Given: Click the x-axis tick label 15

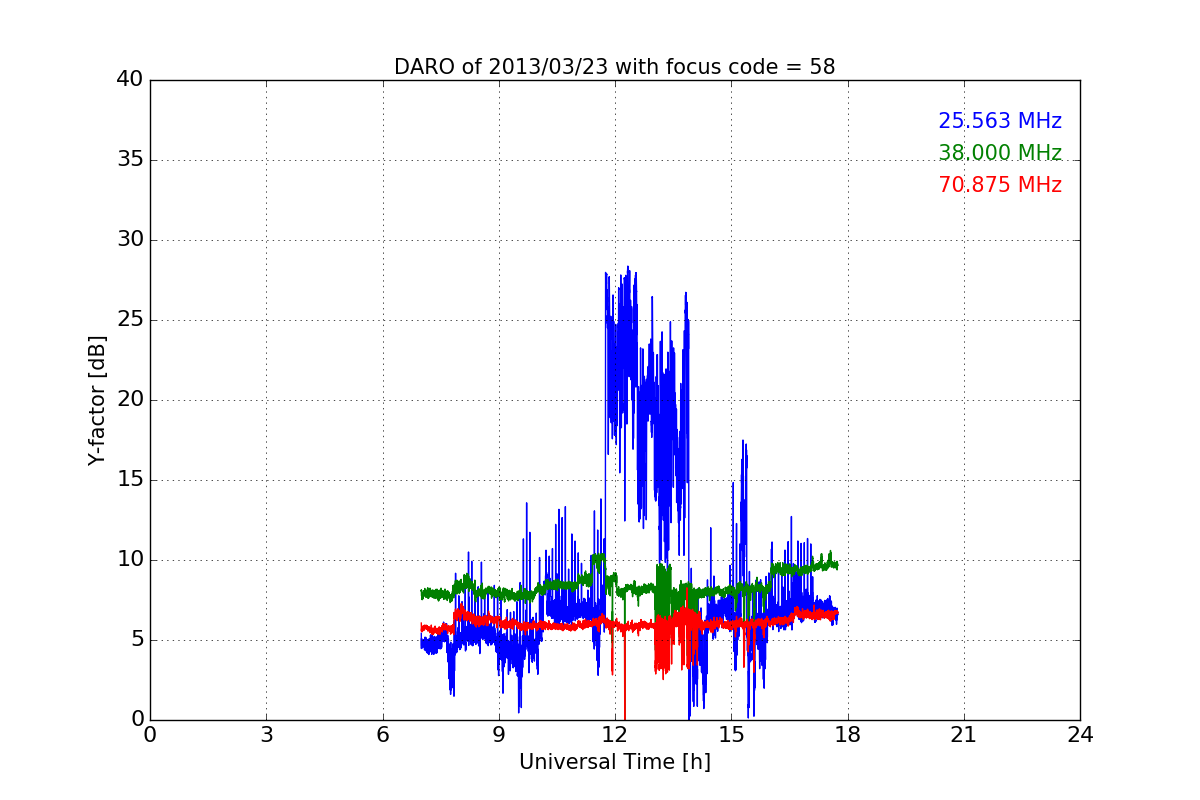Looking at the screenshot, I should tap(731, 735).
